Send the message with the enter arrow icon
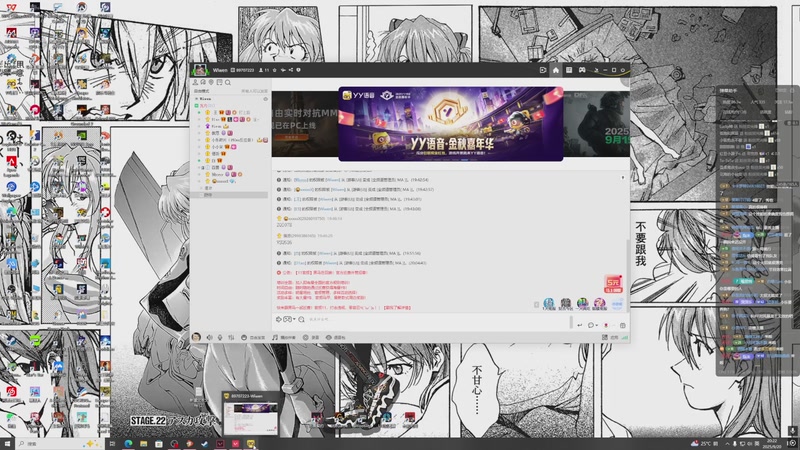This screenshot has height=450, width=800. [580, 325]
